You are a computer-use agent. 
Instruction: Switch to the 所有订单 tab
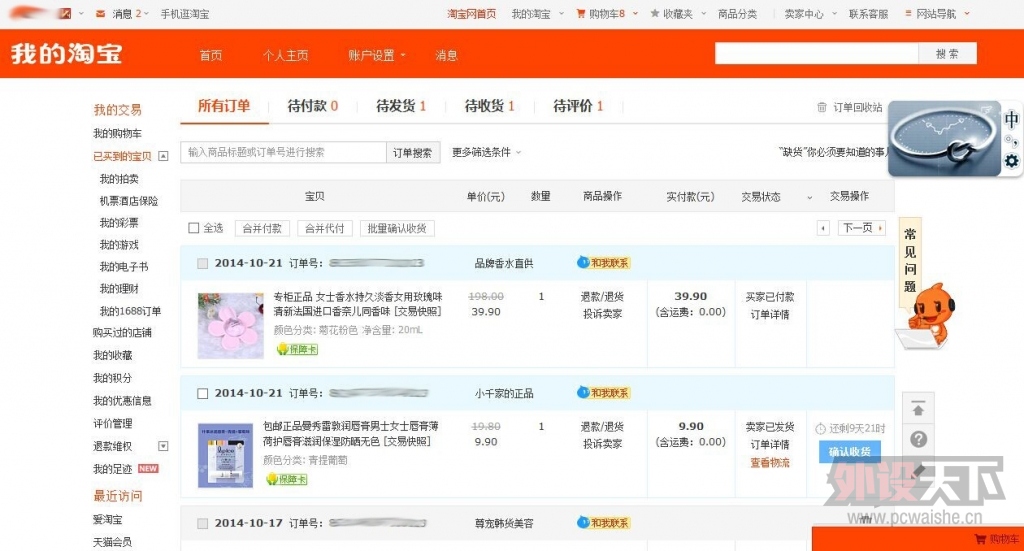(224, 106)
